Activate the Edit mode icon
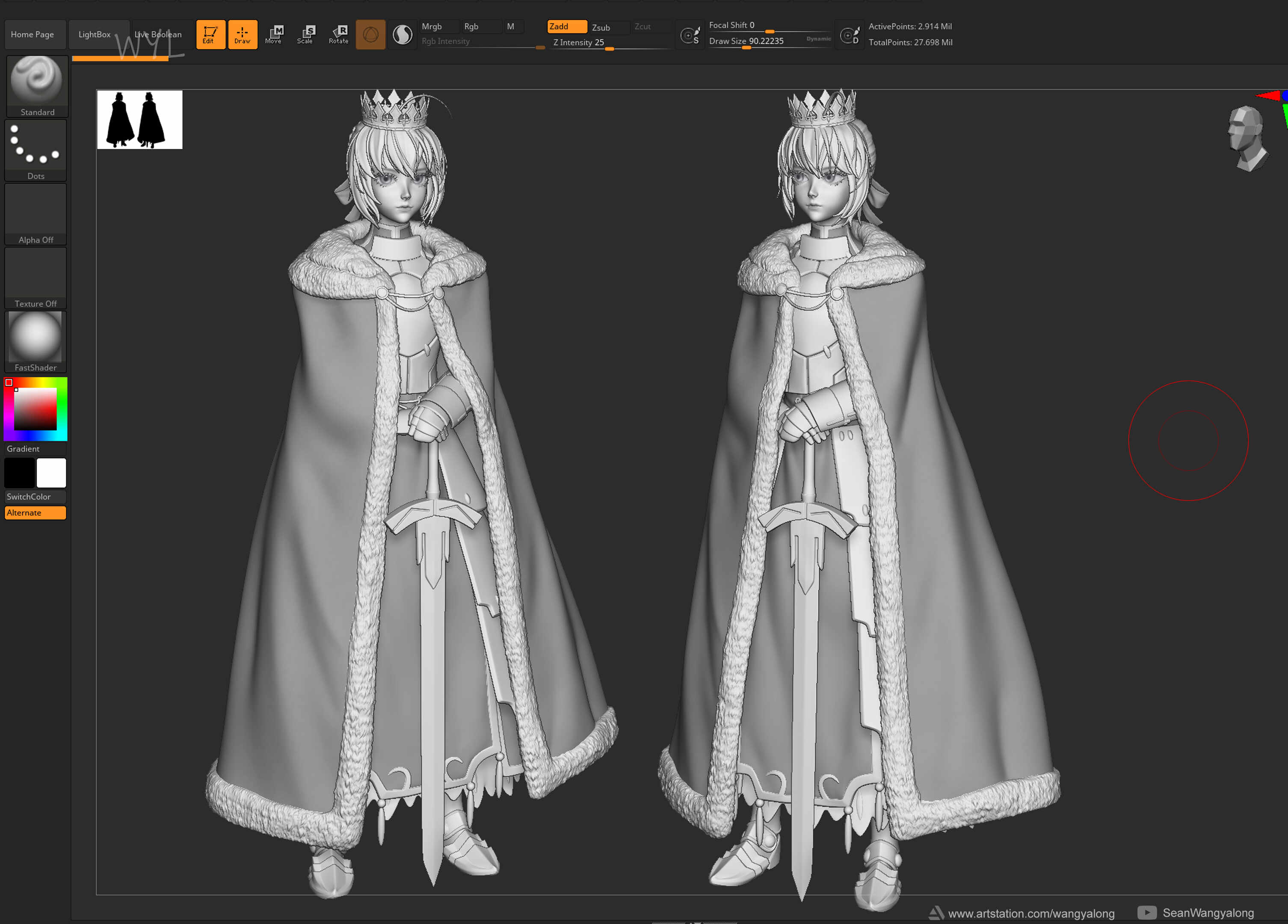This screenshot has width=1288, height=924. [211, 35]
